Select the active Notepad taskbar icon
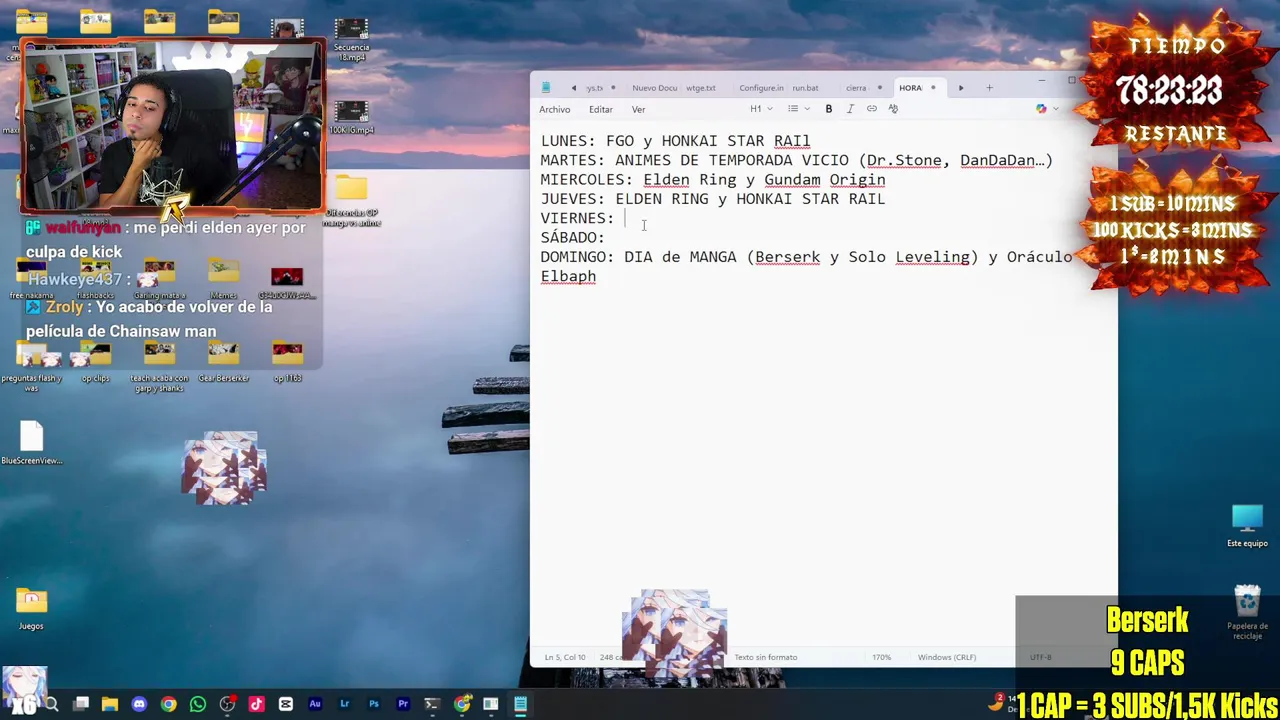 (520, 704)
